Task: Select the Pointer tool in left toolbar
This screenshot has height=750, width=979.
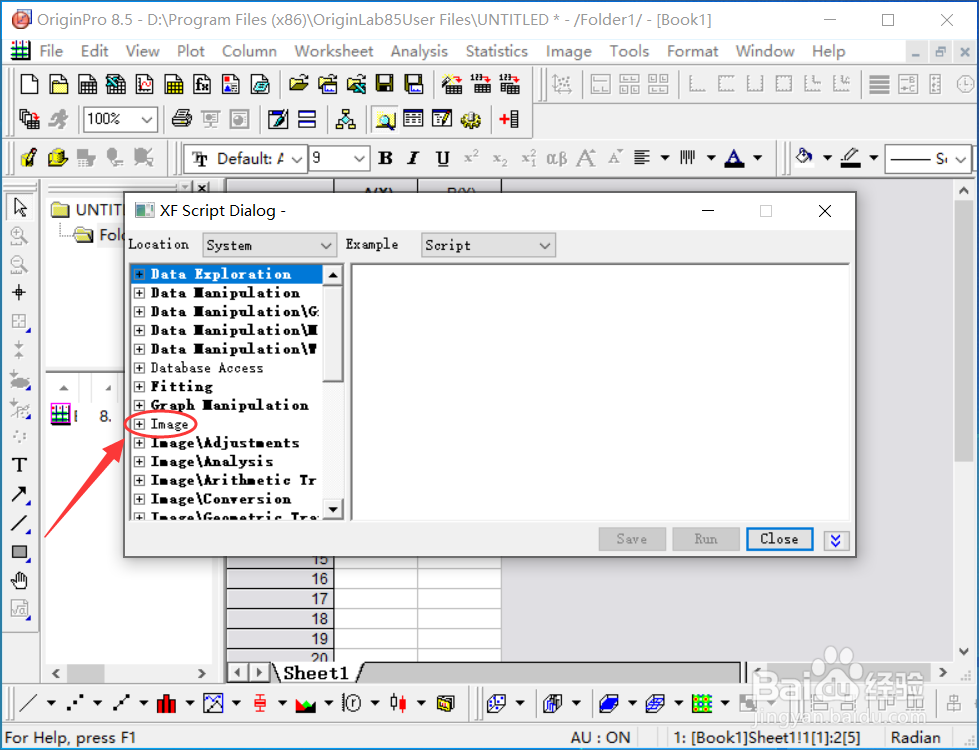Action: point(20,207)
